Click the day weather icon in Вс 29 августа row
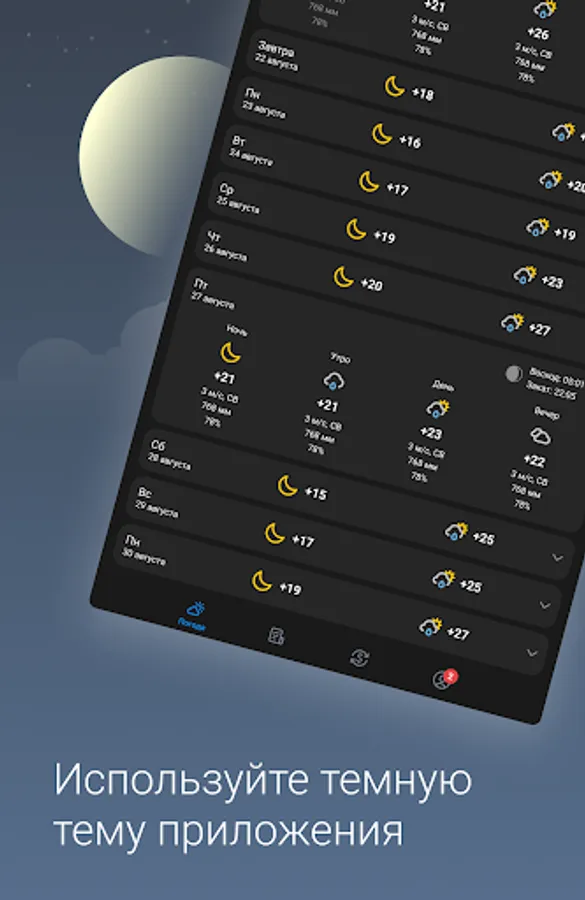The image size is (585, 900). pyautogui.click(x=443, y=579)
